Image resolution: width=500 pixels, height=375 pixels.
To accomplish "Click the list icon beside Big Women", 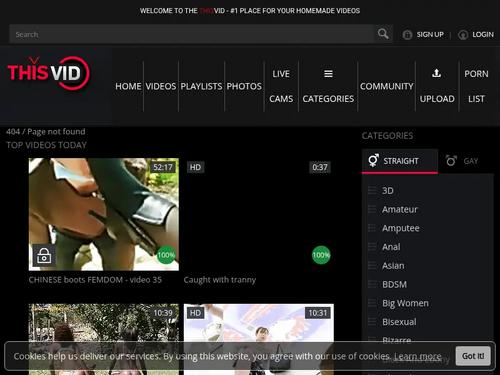I will 372,303.
